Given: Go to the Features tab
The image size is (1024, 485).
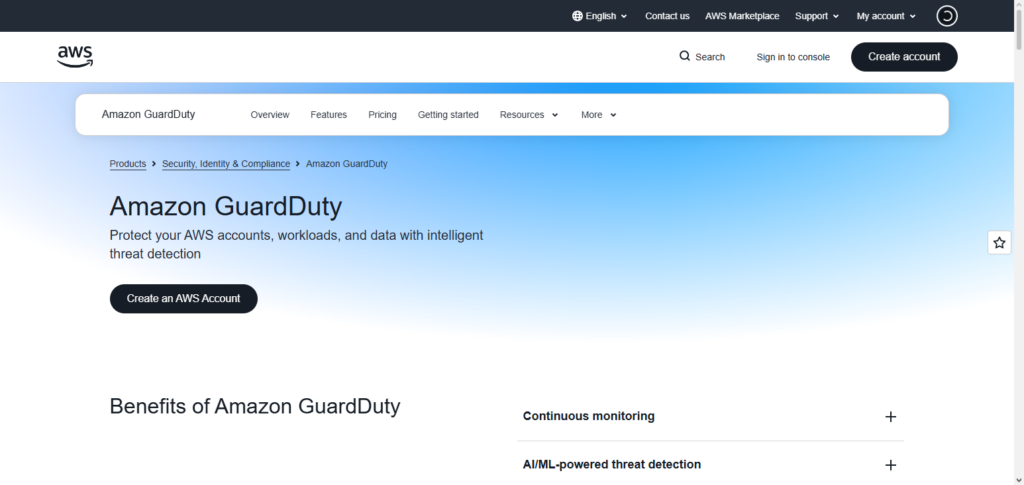Looking at the screenshot, I should 328,115.
